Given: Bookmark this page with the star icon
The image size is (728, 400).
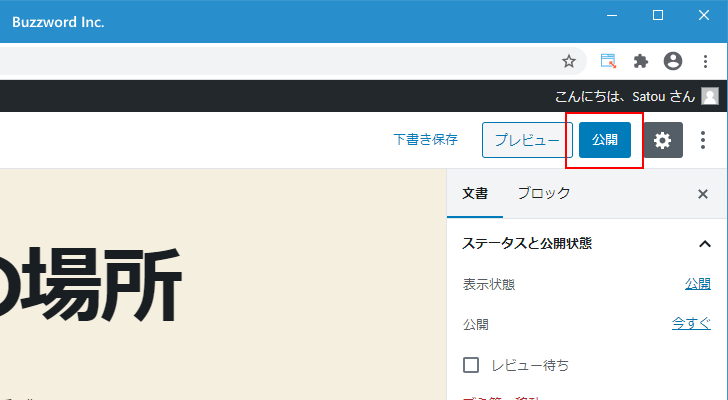Looking at the screenshot, I should coord(569,61).
